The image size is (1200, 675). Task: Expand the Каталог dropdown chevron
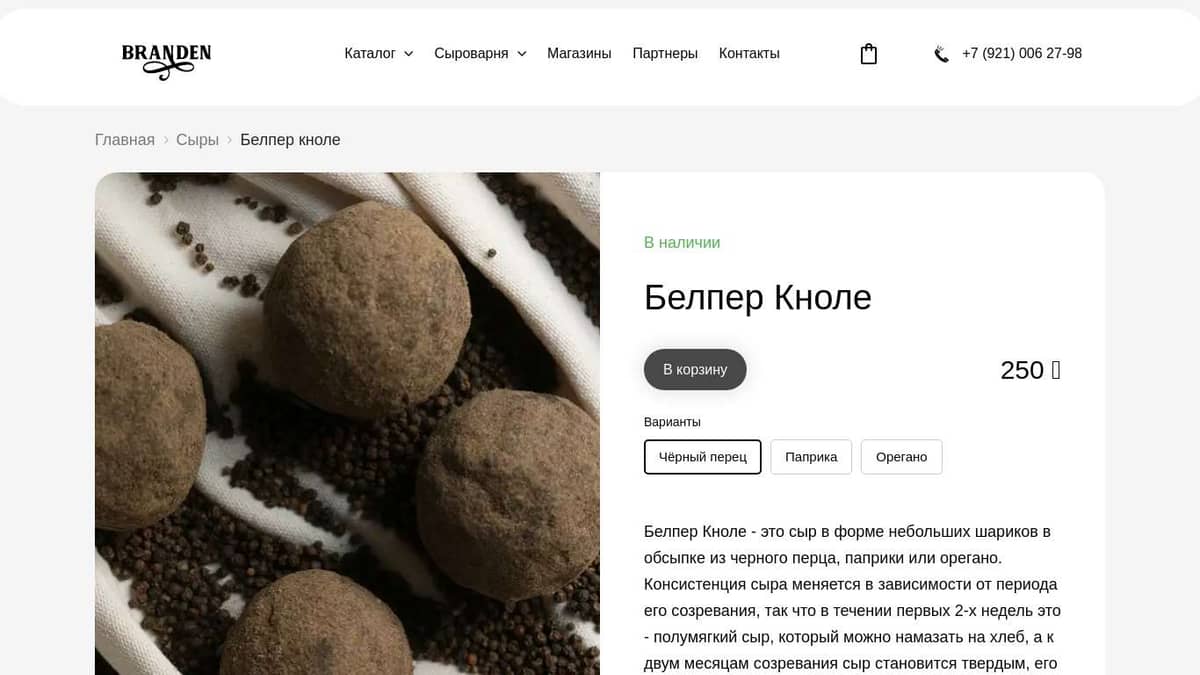pyautogui.click(x=408, y=54)
